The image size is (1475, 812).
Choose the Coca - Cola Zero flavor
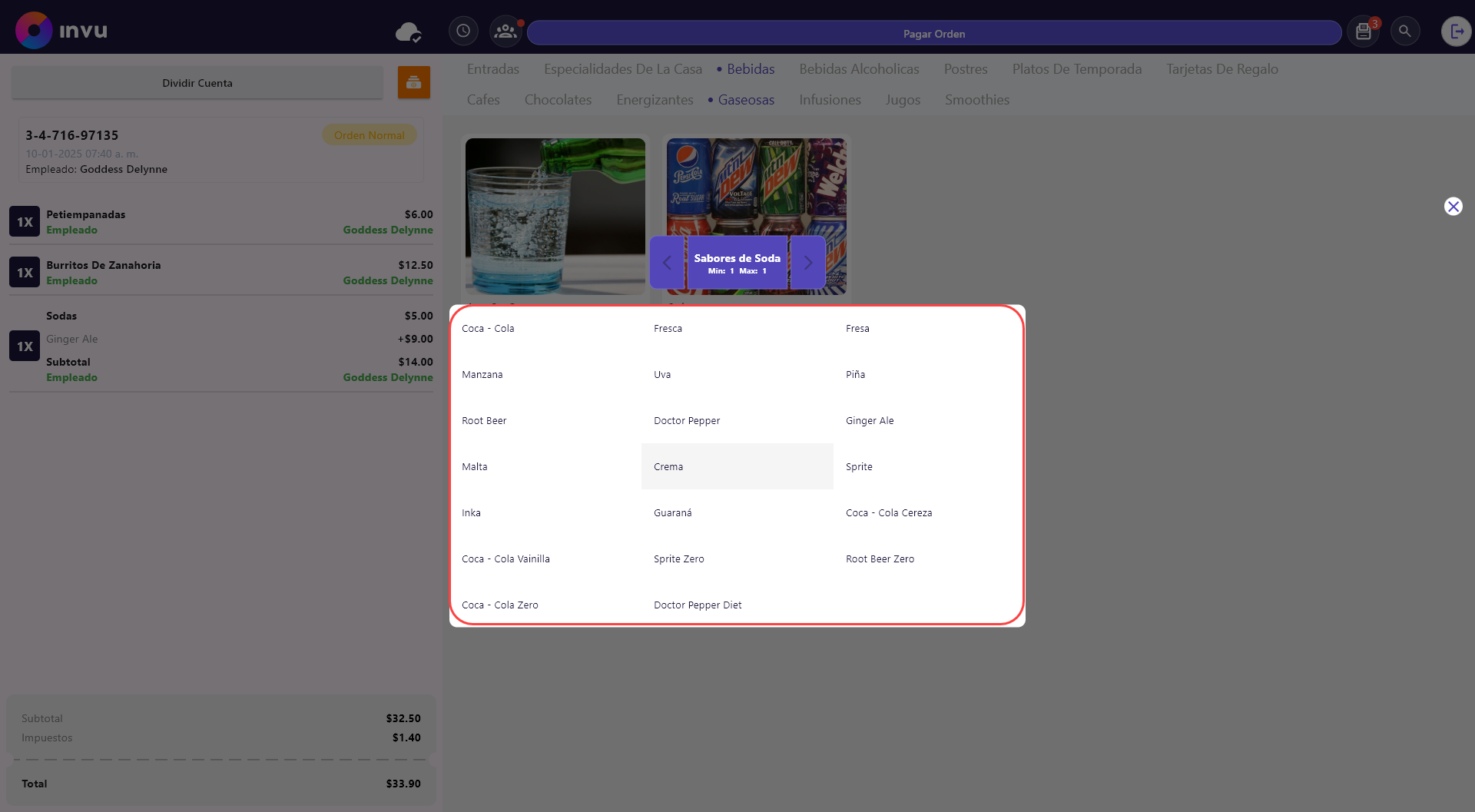pos(545,605)
